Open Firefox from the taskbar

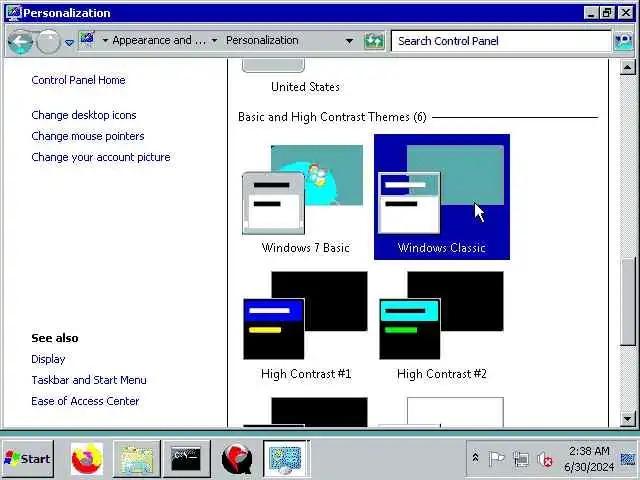click(87, 459)
